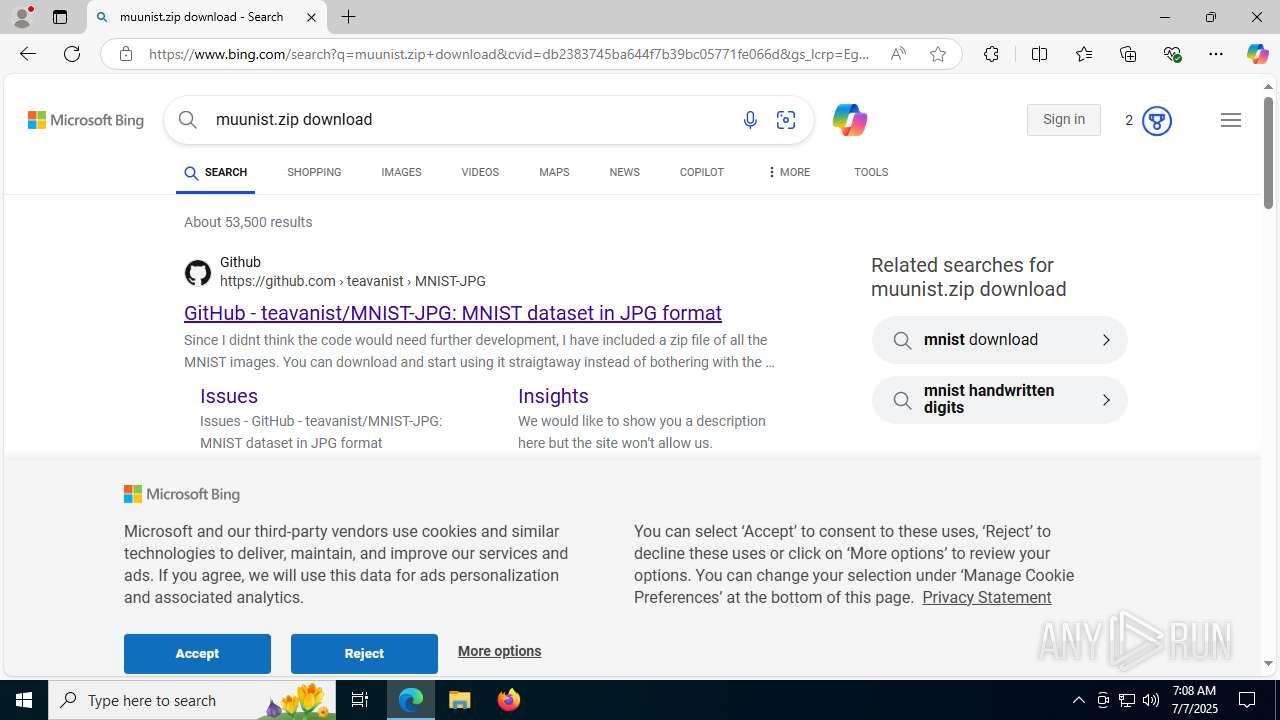This screenshot has height=720, width=1280.
Task: Open the profile avatar icon
Action: click(x=22, y=17)
